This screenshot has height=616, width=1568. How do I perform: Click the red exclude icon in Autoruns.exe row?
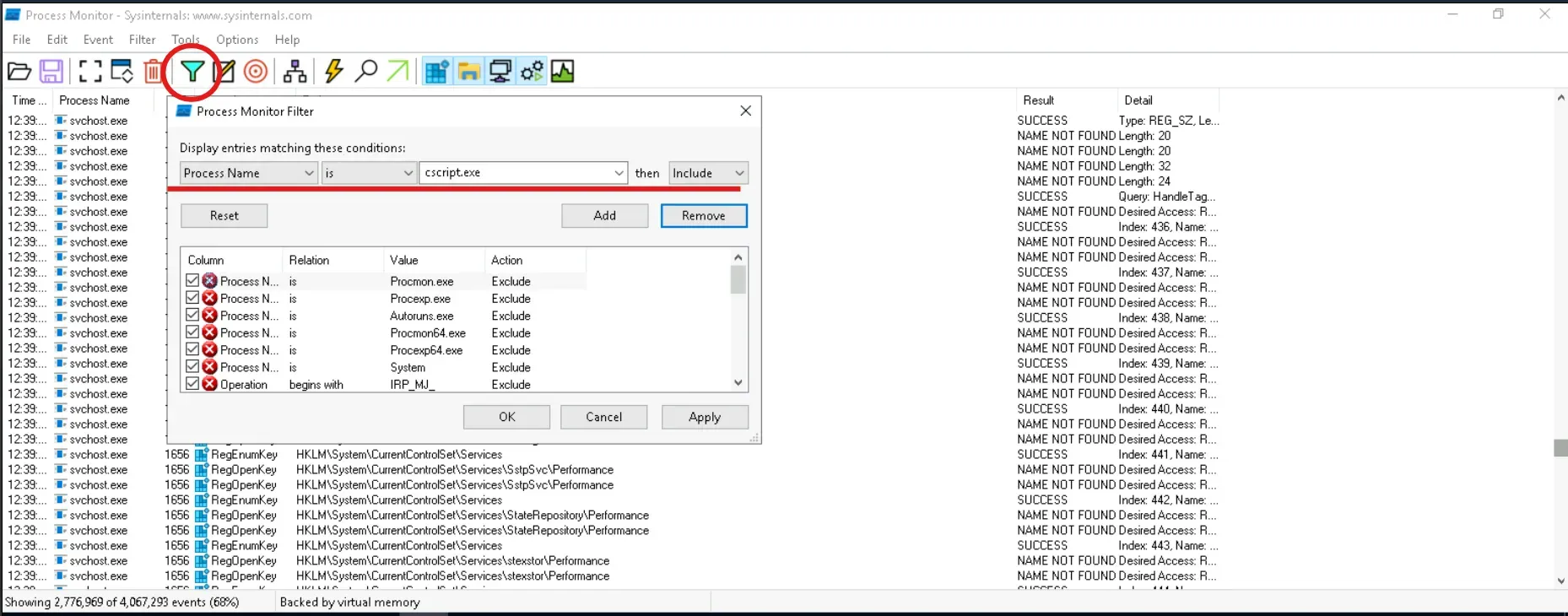point(210,316)
